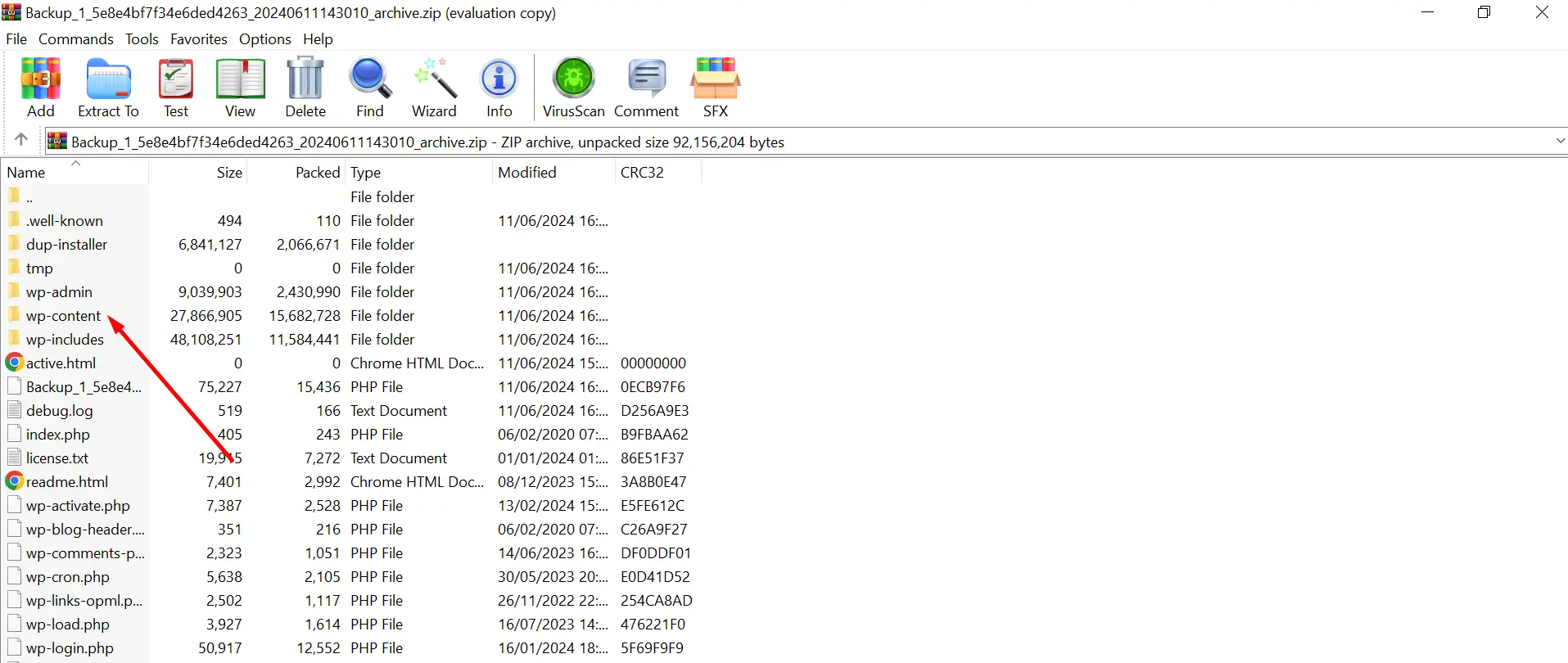This screenshot has height=663, width=1568.
Task: Click the Delete trash can icon
Action: [x=305, y=87]
